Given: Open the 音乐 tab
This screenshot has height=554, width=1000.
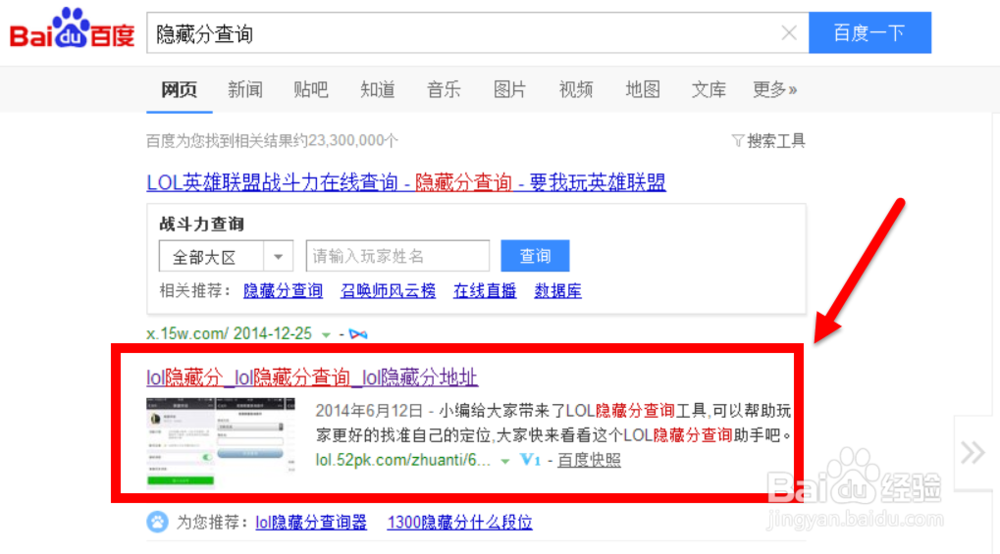Looking at the screenshot, I should click(444, 90).
